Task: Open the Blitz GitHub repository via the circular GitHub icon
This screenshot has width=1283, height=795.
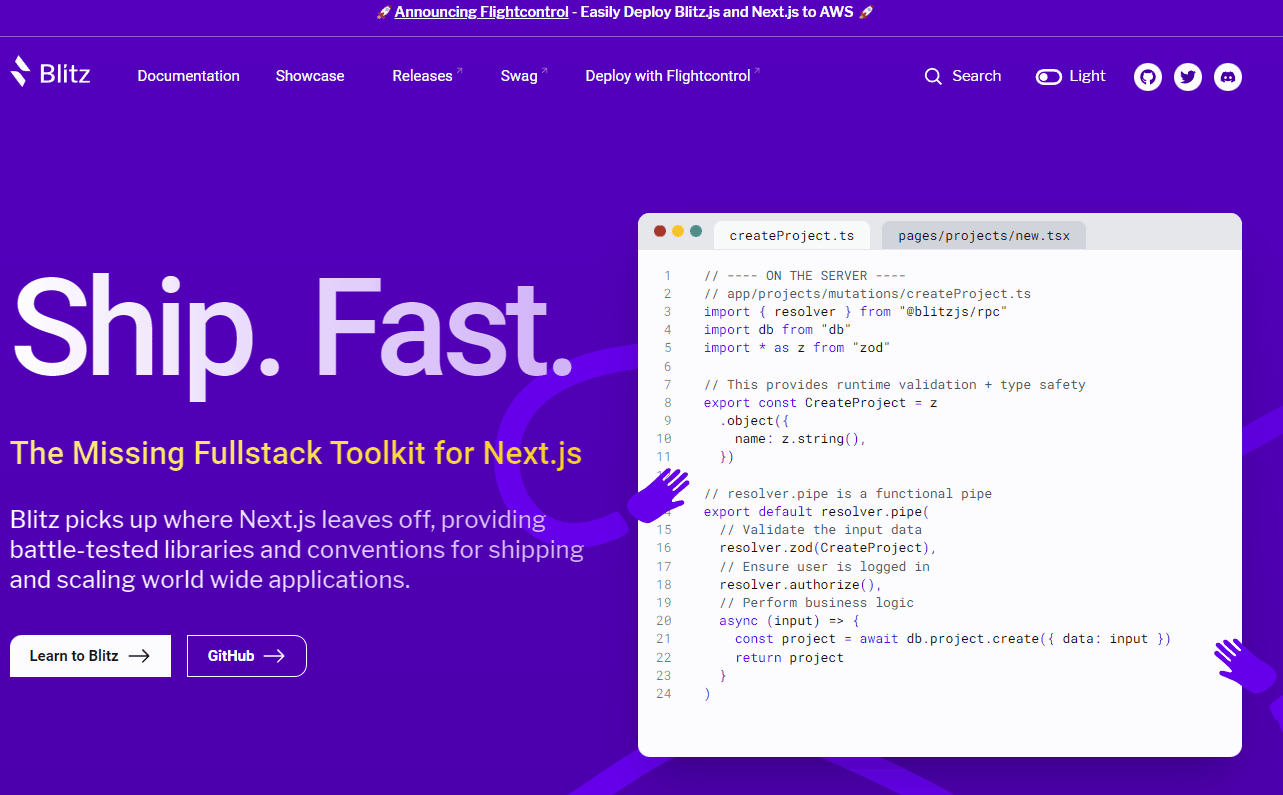Action: tap(1147, 77)
